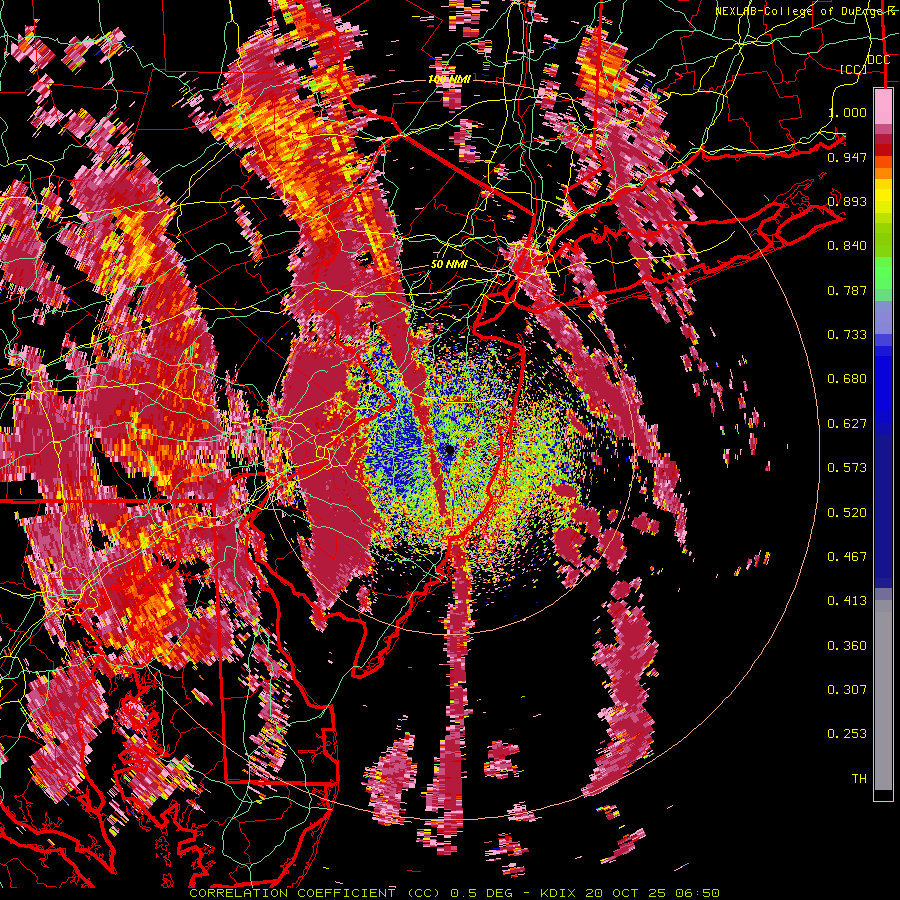Image resolution: width=900 pixels, height=900 pixels.
Task: Select the 0.627 legend value
Action: click(x=847, y=424)
